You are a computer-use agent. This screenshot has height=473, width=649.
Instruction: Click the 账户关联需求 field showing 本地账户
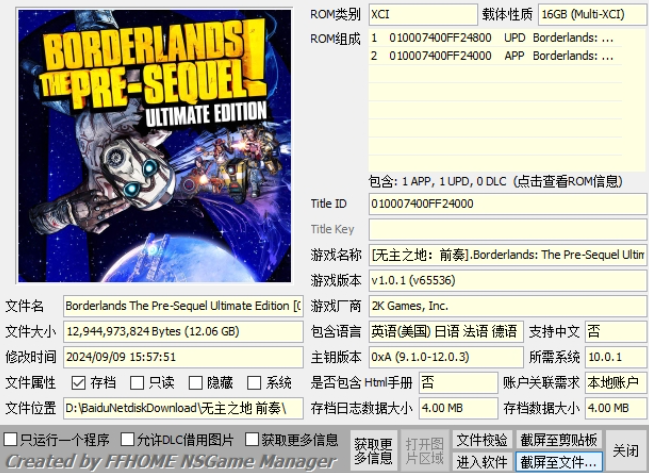point(616,383)
